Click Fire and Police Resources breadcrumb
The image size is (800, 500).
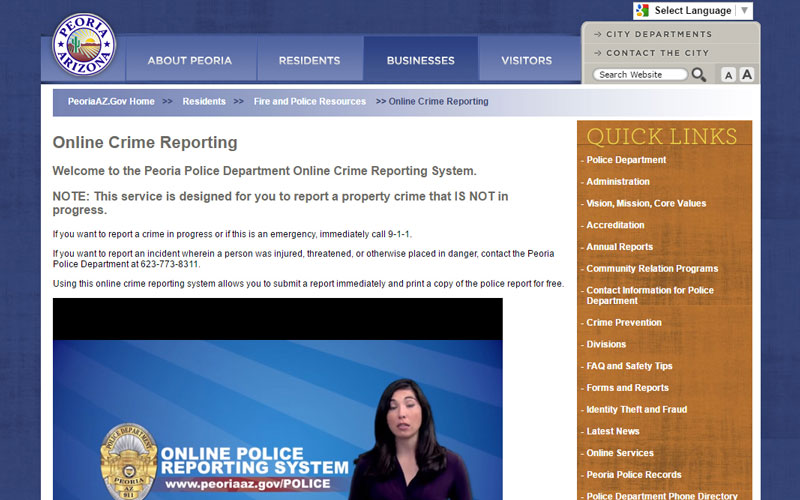point(310,102)
